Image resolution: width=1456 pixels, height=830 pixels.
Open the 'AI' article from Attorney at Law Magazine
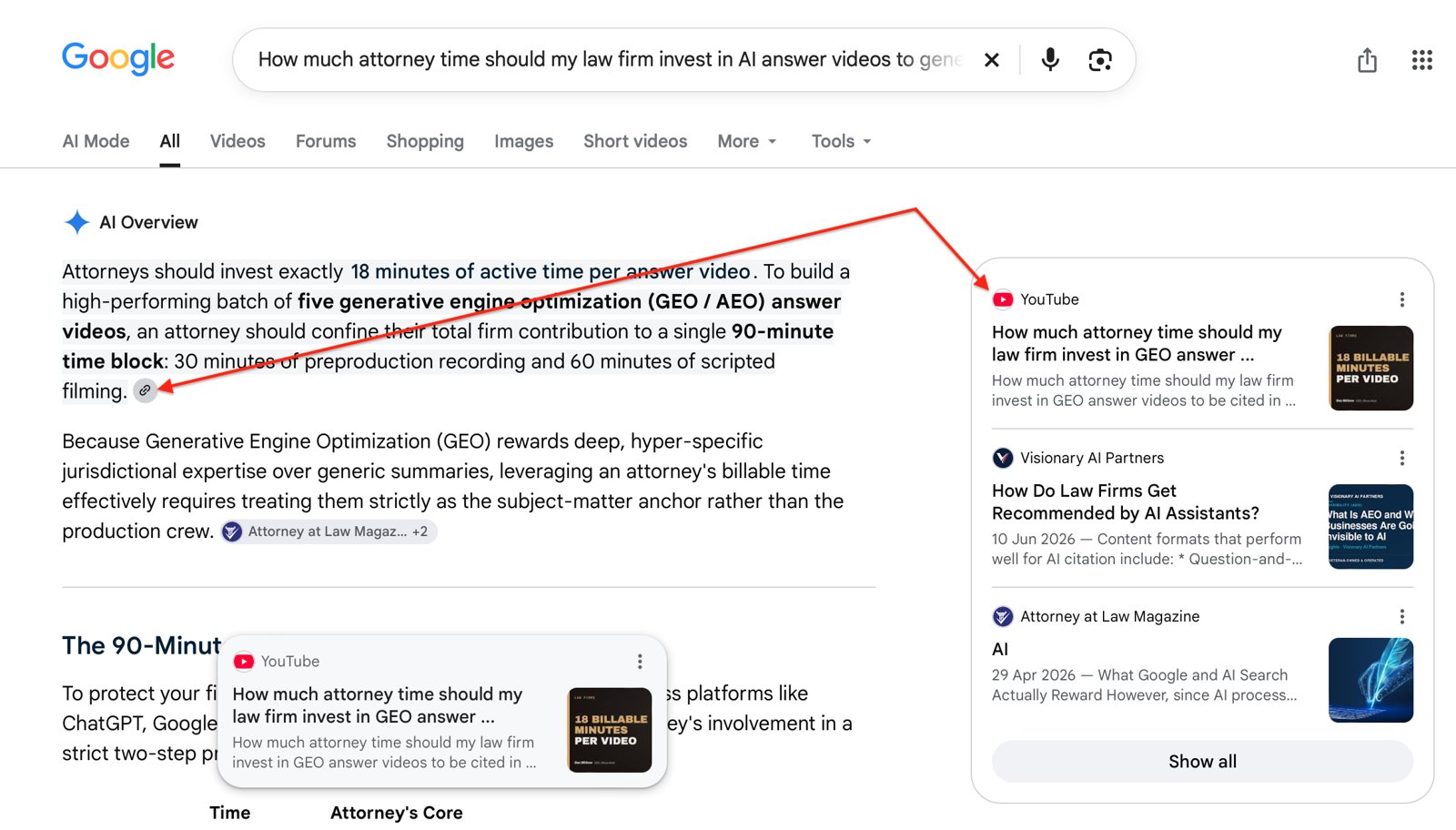(x=1000, y=649)
